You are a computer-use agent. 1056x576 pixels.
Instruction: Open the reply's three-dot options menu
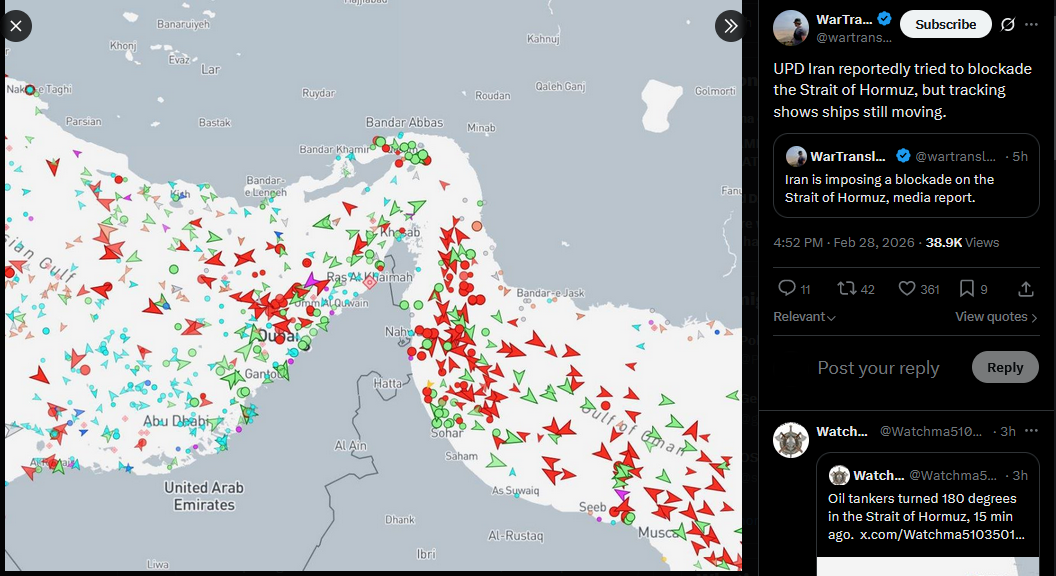1031,431
